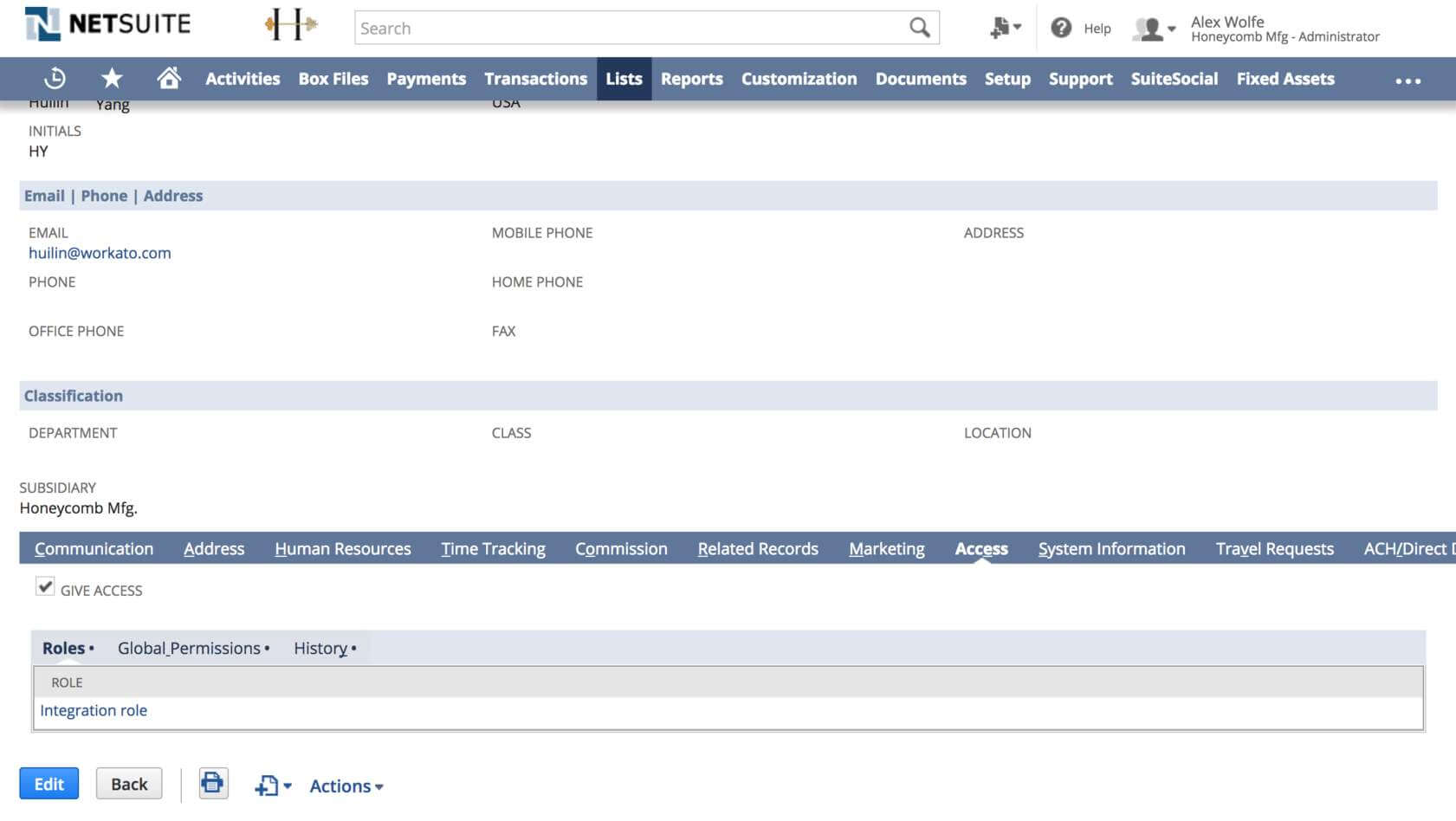
Task: Click the shortcuts star icon
Action: (112, 79)
